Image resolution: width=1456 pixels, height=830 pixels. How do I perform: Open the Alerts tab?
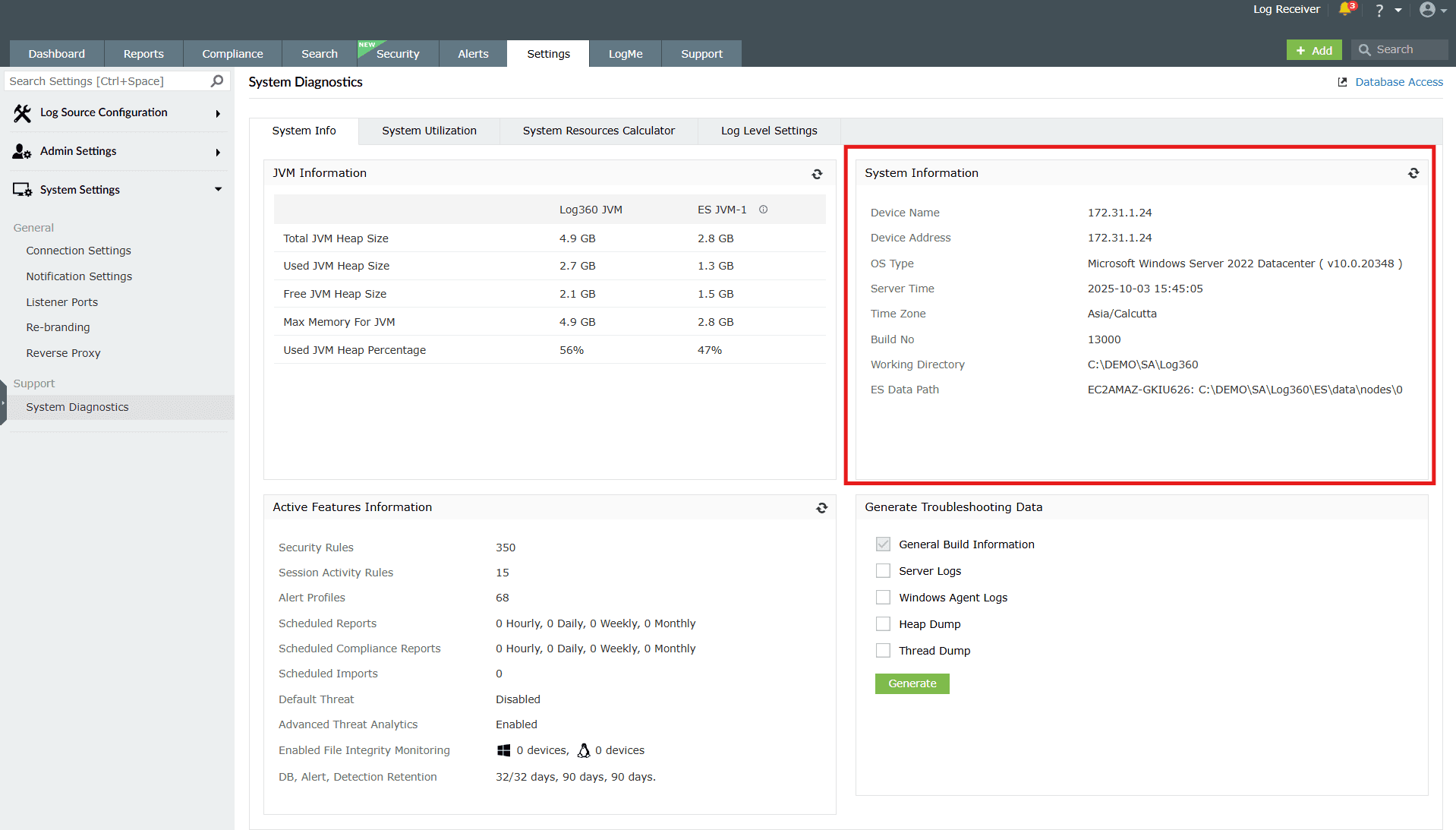(x=473, y=54)
